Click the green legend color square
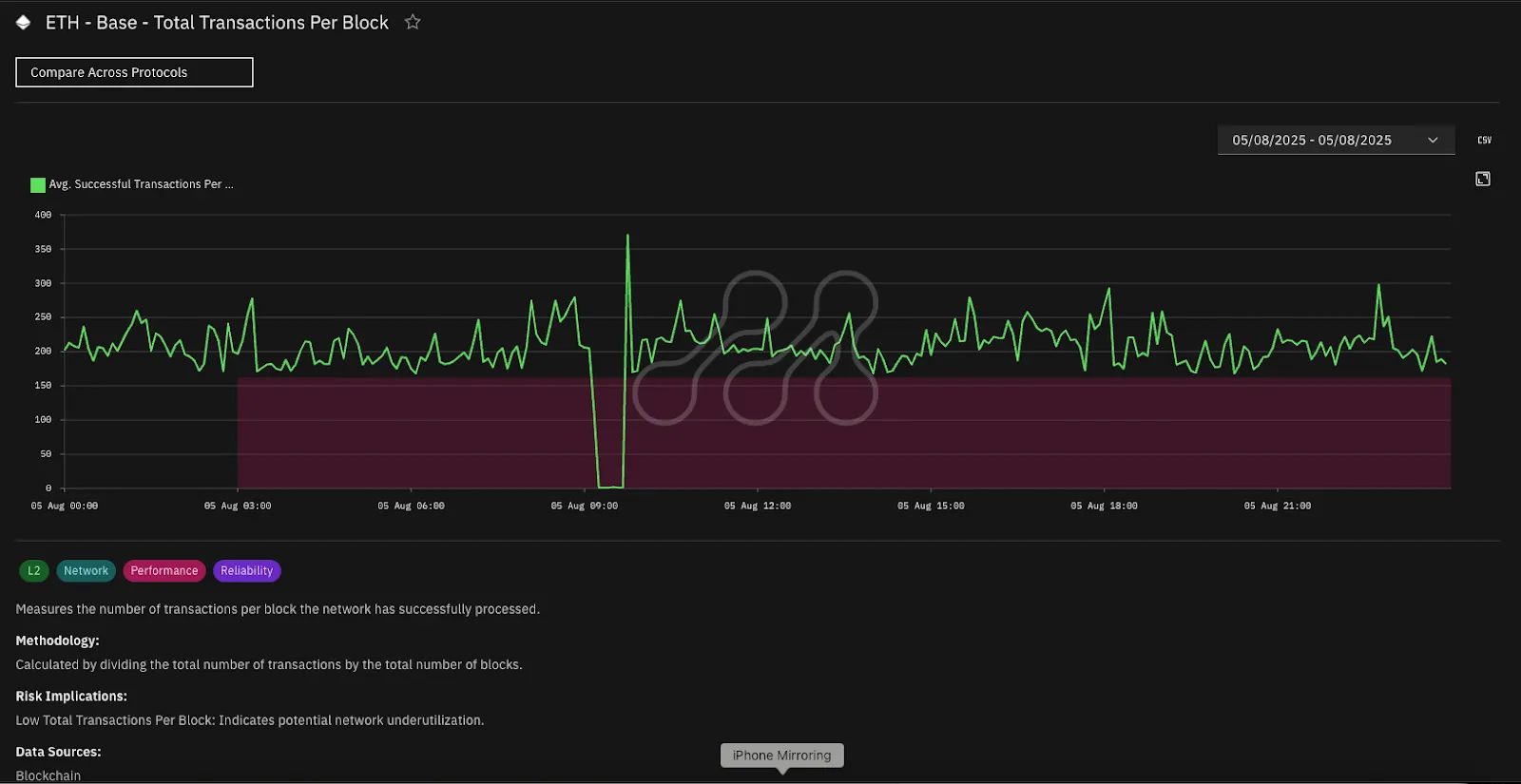1521x784 pixels. click(38, 184)
